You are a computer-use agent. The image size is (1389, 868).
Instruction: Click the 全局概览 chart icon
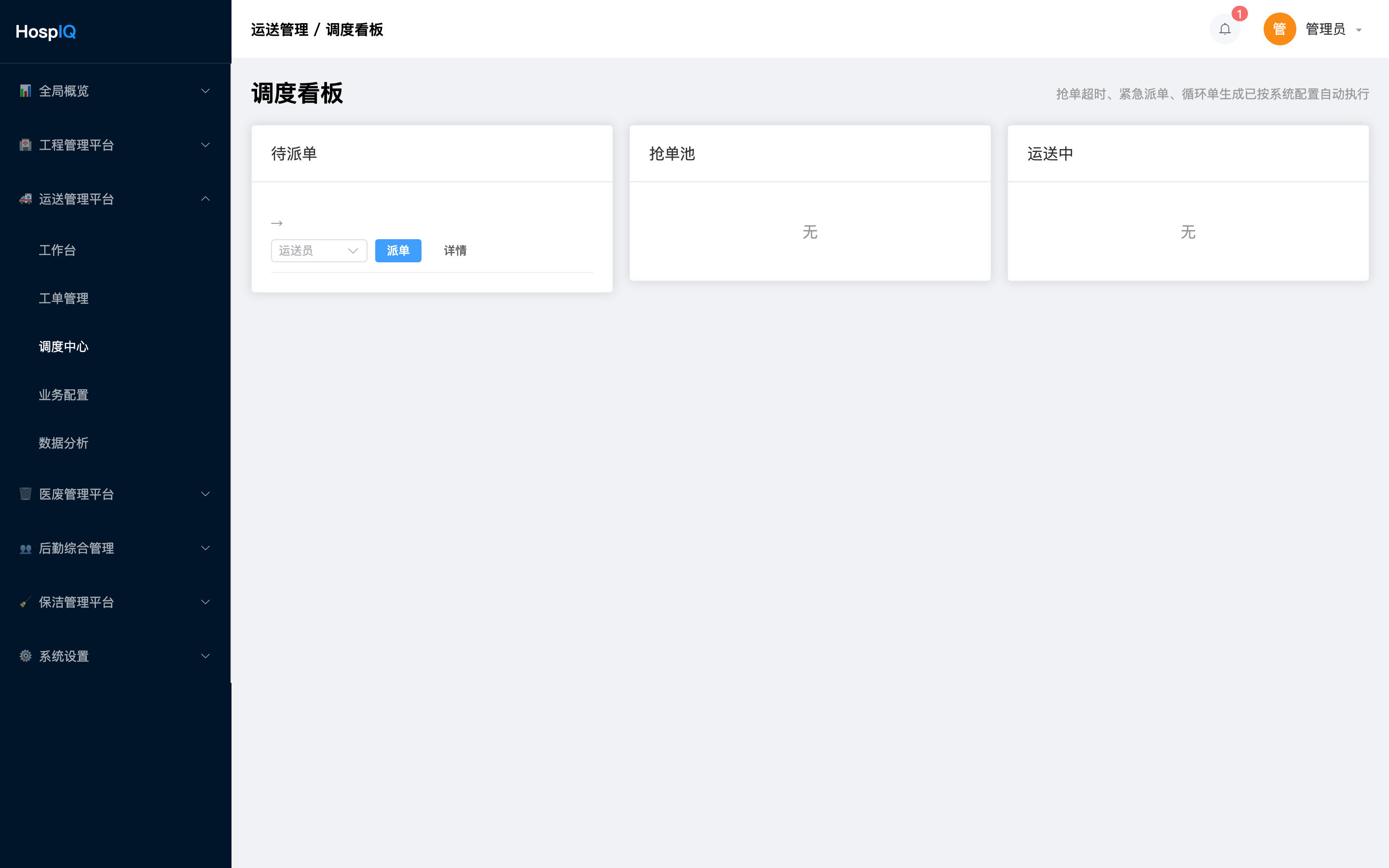(25, 91)
